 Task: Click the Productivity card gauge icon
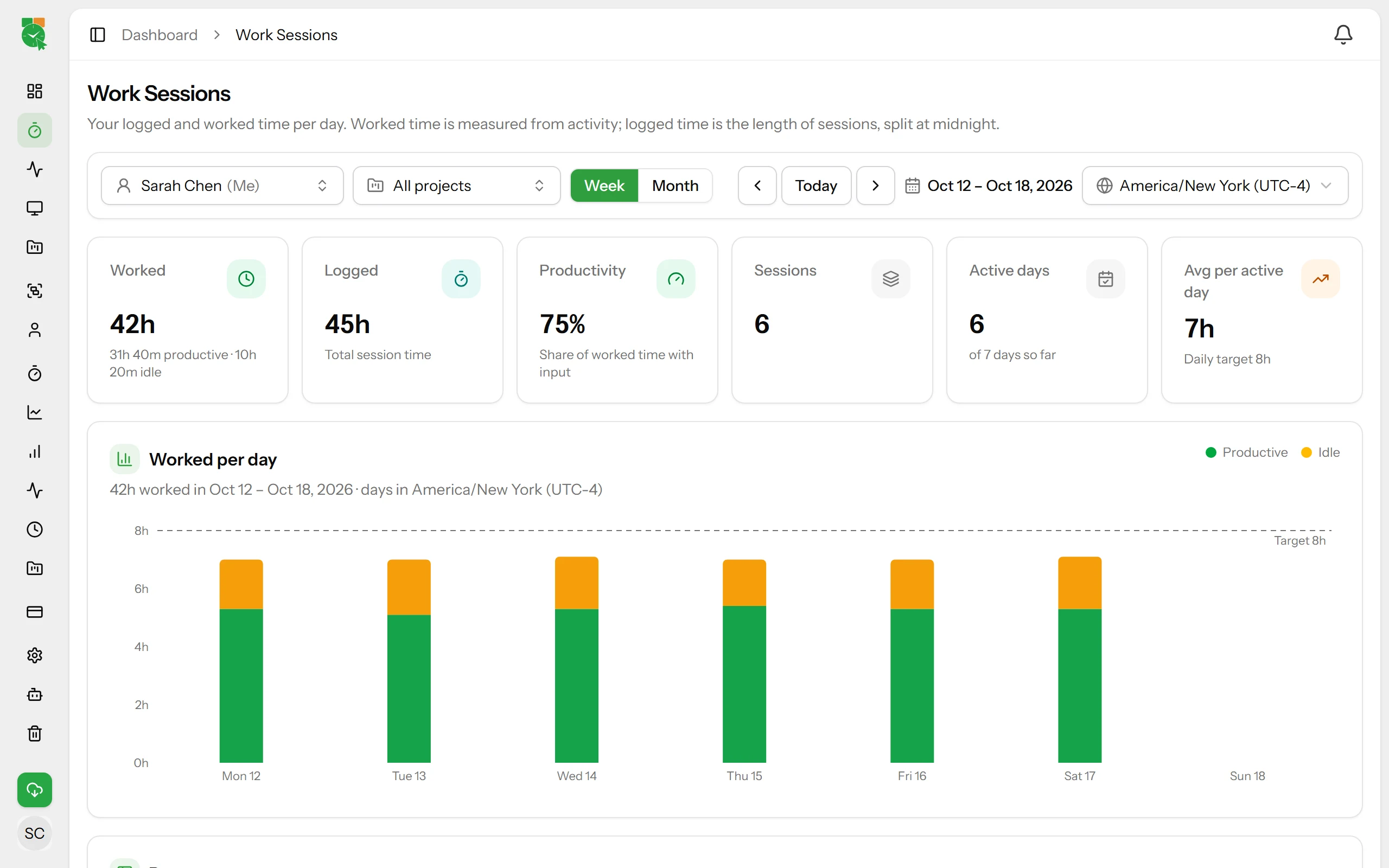676,279
